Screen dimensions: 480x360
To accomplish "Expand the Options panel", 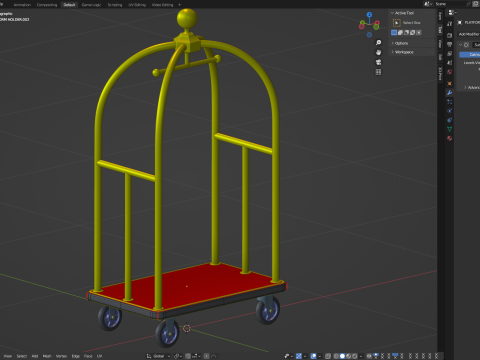I will point(392,43).
